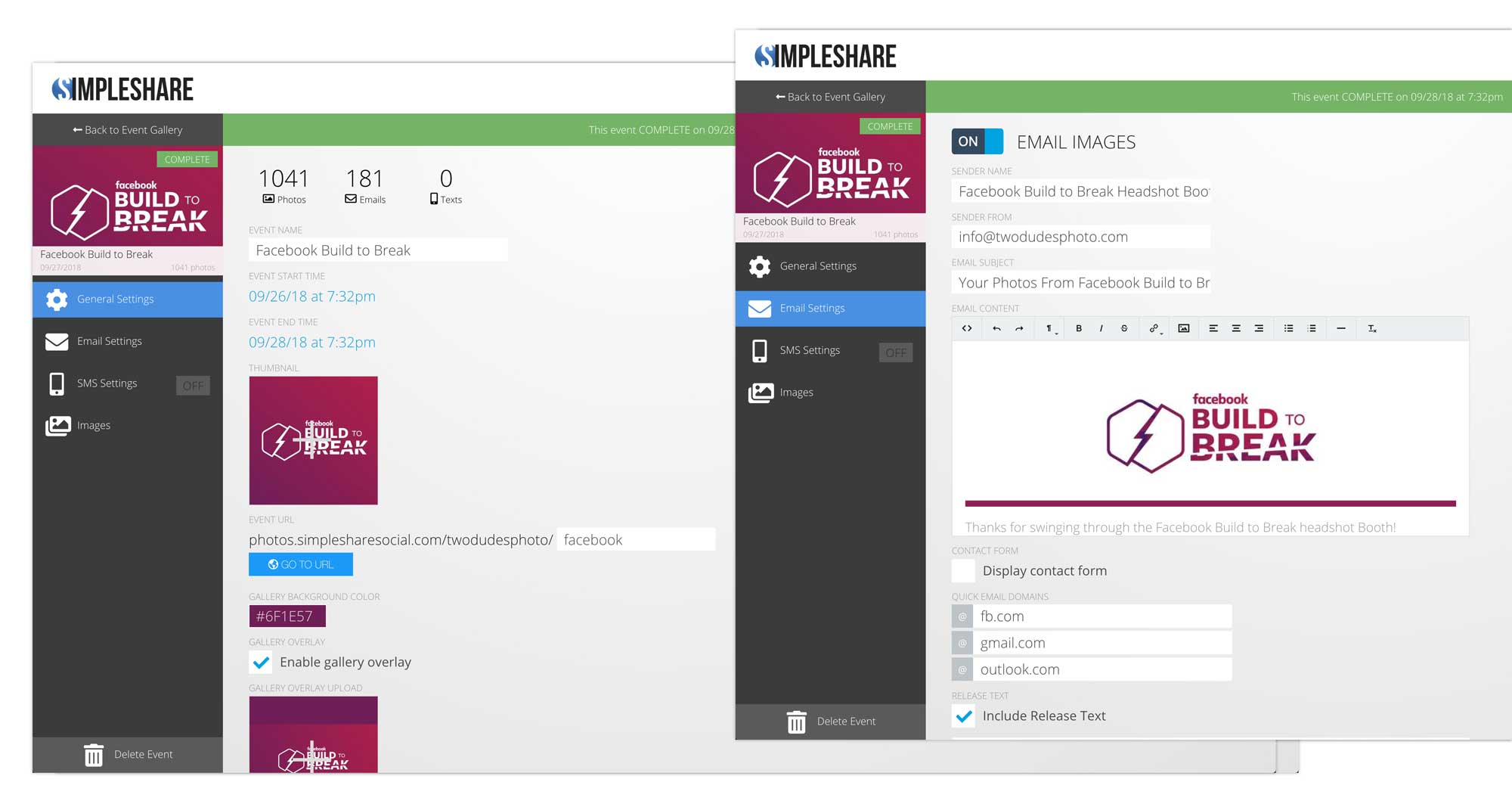Viewport: 1512px width, 807px height.
Task: Select Email Settings in the front window sidebar
Action: 830,309
